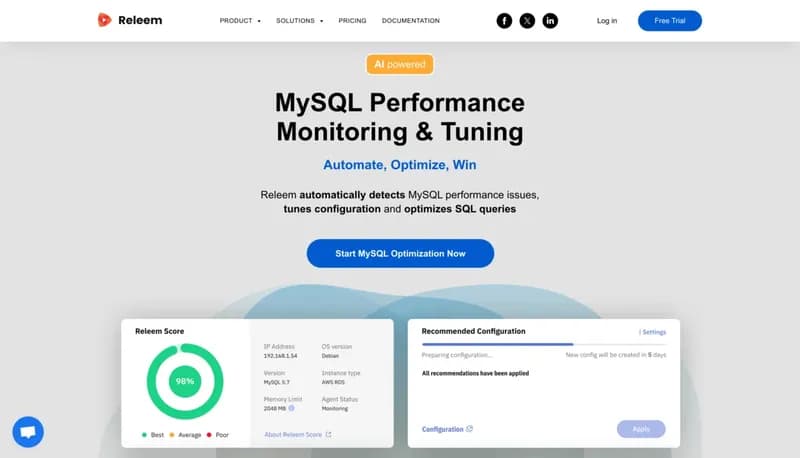The height and width of the screenshot is (458, 800).
Task: Expand the SOLUTIONS dropdown menu
Action: [x=299, y=21]
